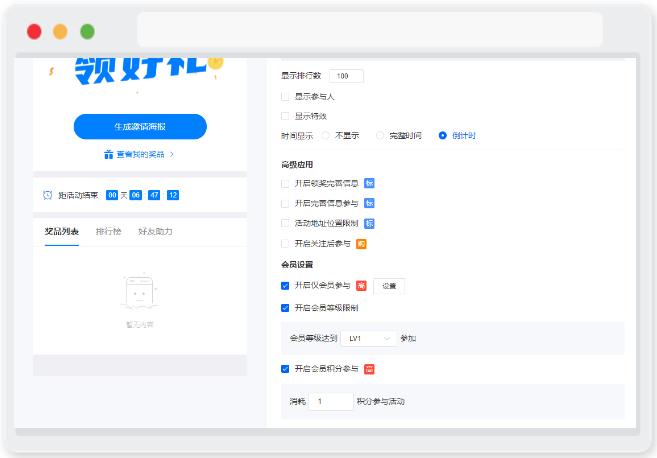
Task: Uncheck the 开启会员等级限制 checkbox
Action: click(285, 308)
